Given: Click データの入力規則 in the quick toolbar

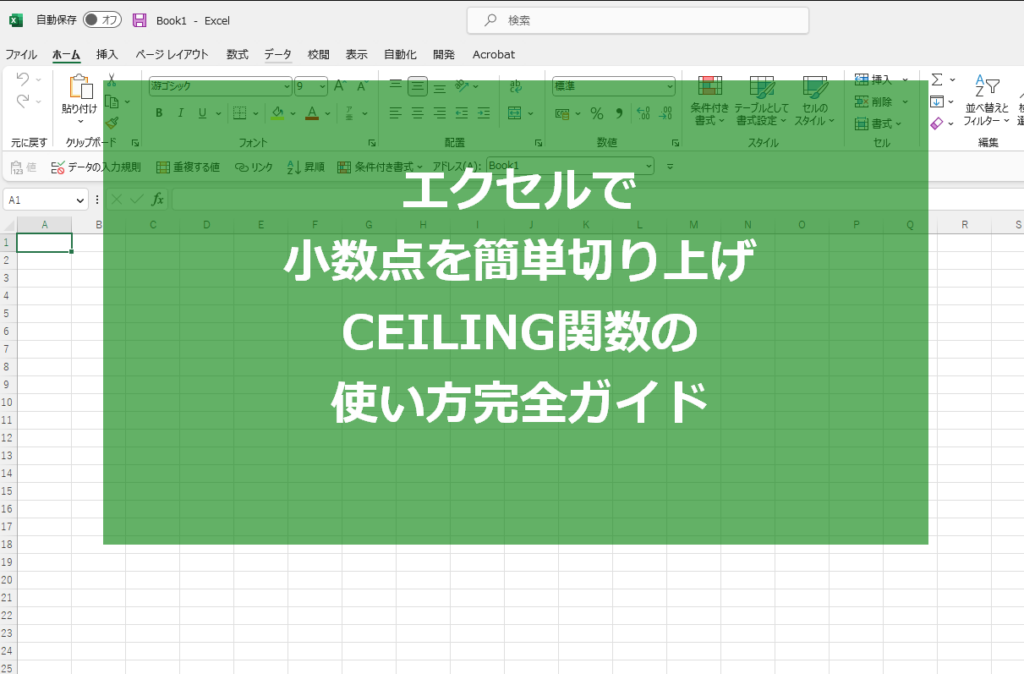Looking at the screenshot, I should coord(96,167).
